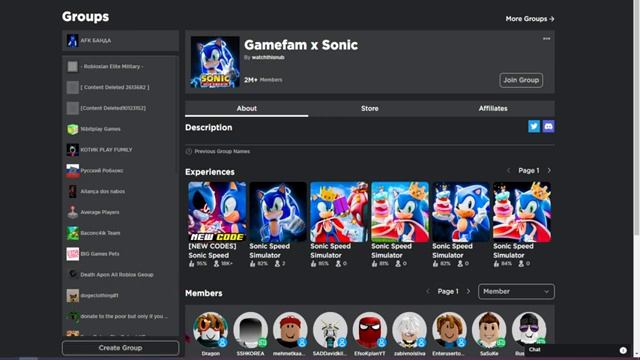
Task: Go to previous Members page arrow
Action: coord(428,291)
